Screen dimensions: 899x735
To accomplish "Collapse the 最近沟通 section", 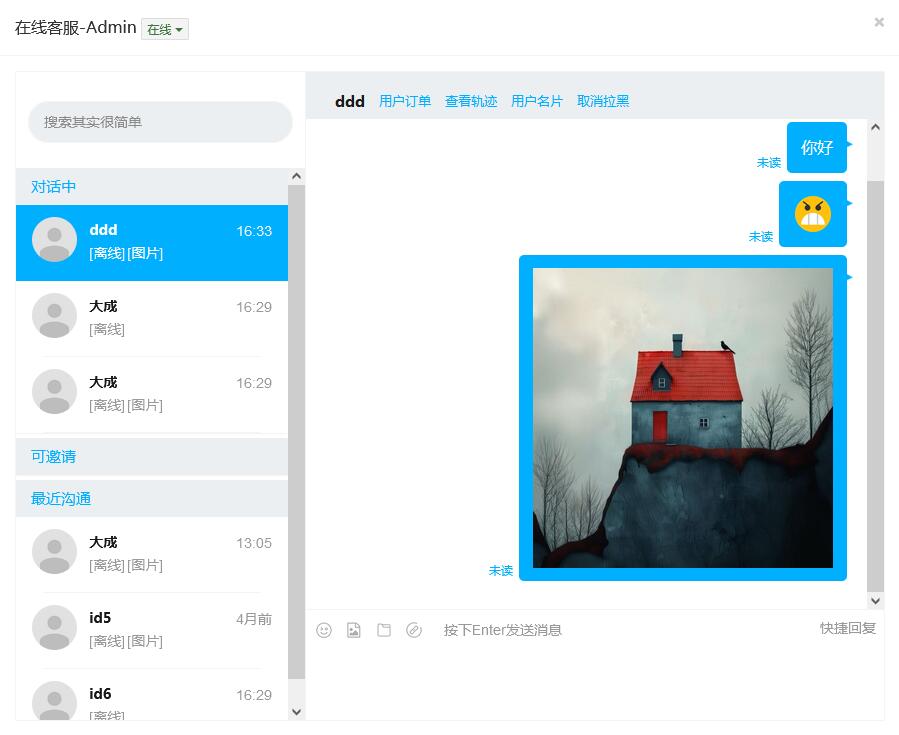I will pos(61,499).
